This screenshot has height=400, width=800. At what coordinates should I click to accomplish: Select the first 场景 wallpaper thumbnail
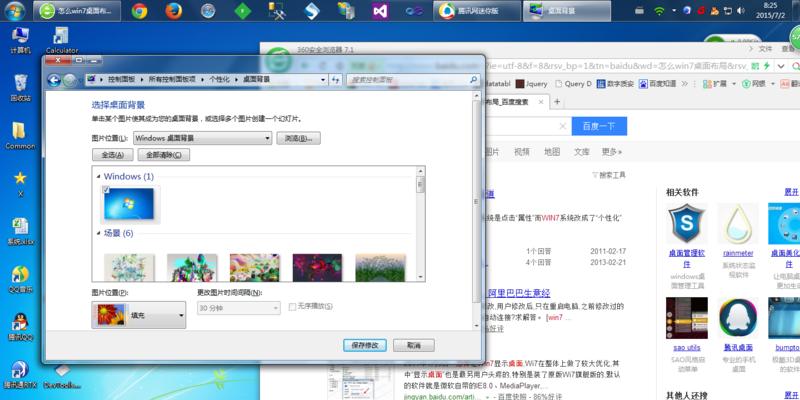tap(129, 267)
